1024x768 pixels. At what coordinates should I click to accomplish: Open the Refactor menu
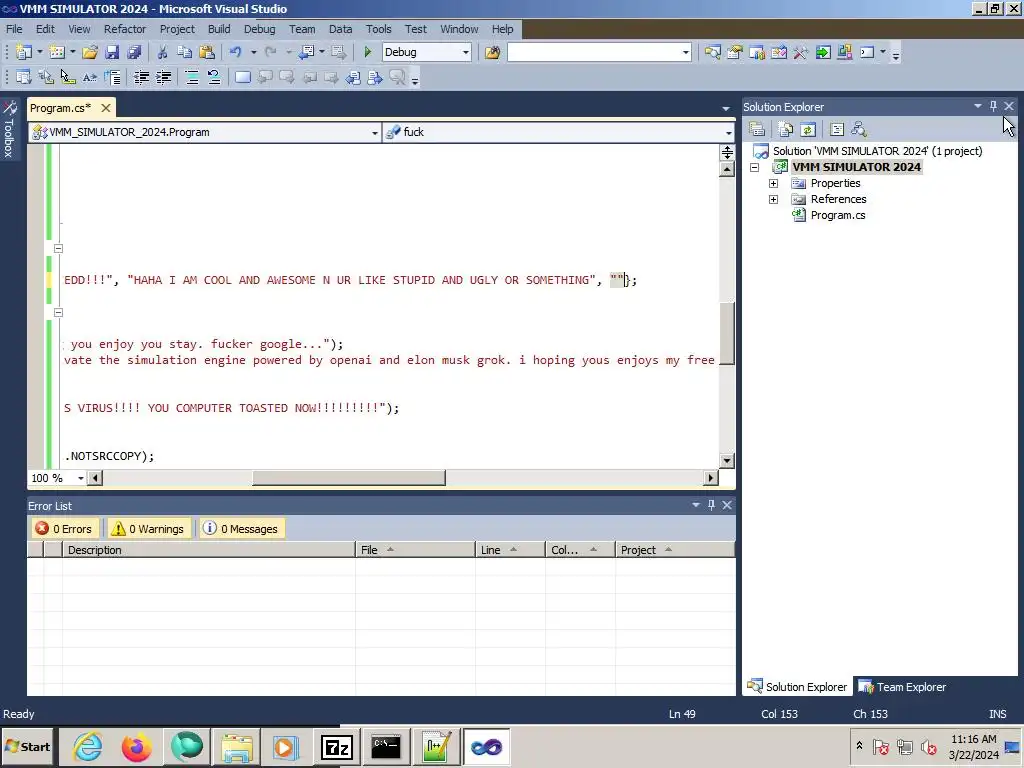click(125, 29)
